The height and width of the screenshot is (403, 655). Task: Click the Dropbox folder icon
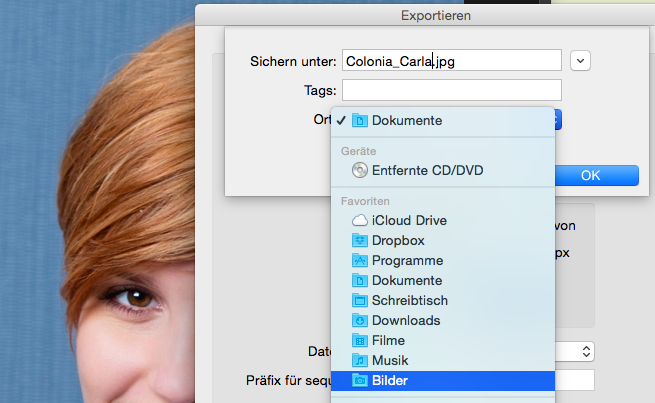pos(360,240)
